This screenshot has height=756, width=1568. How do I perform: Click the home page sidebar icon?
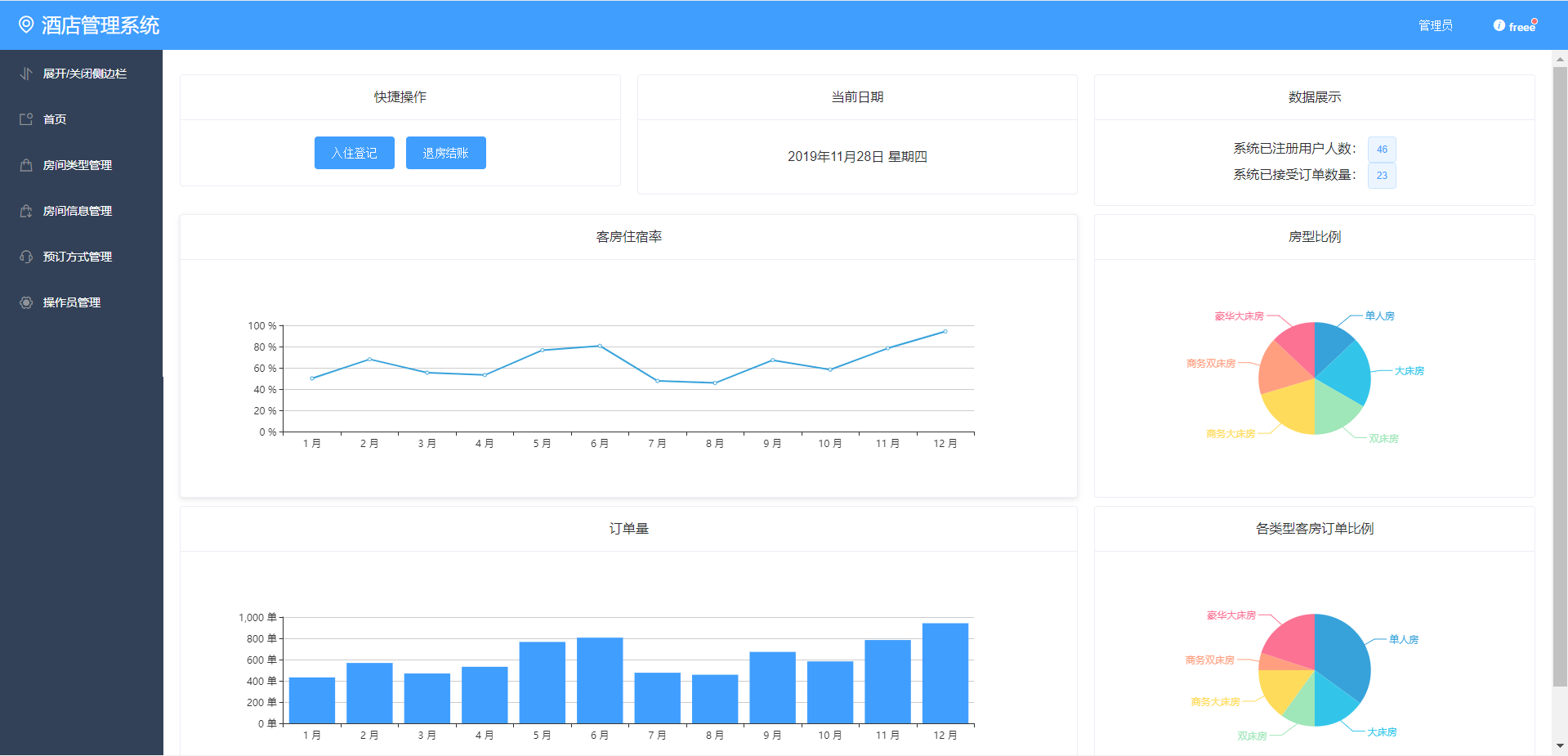[x=26, y=119]
